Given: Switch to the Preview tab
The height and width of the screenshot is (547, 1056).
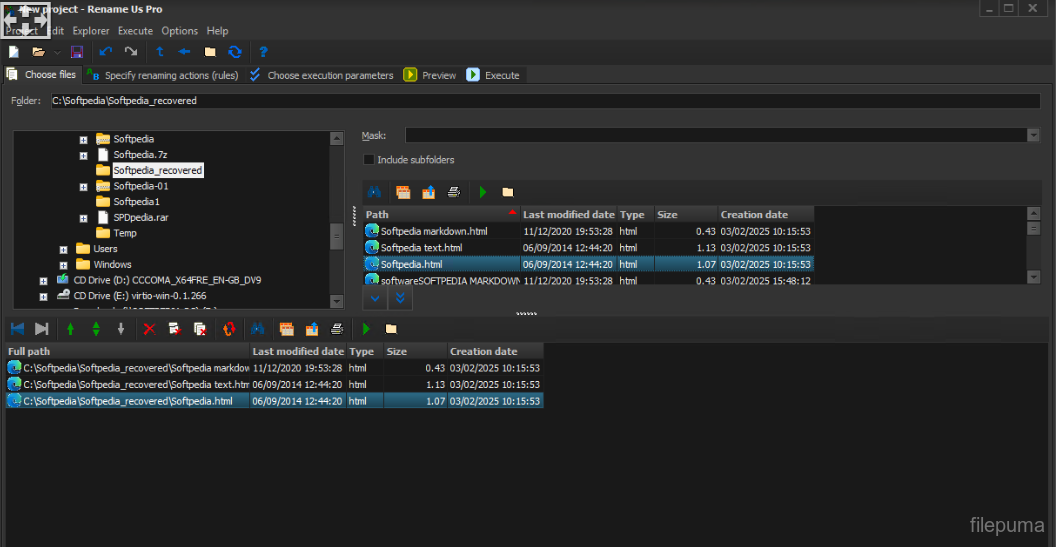Looking at the screenshot, I should 430,75.
